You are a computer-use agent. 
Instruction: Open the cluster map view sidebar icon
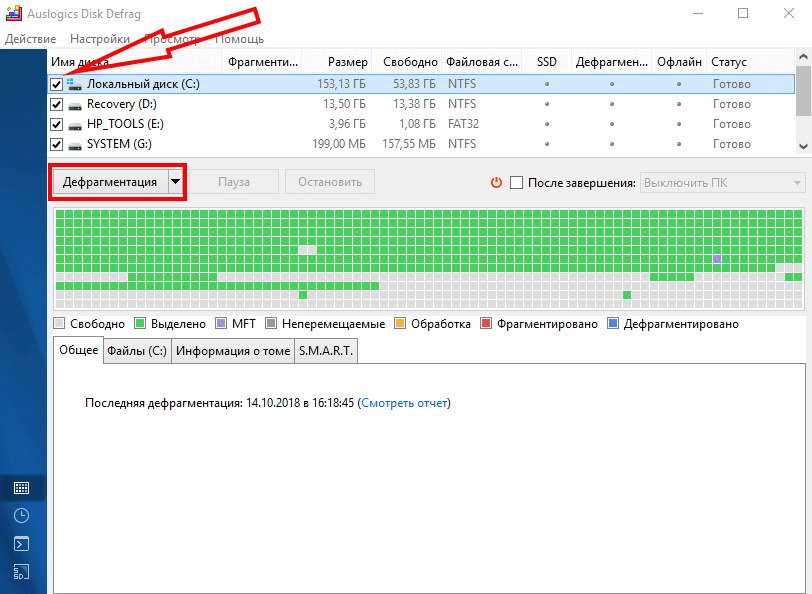21,488
